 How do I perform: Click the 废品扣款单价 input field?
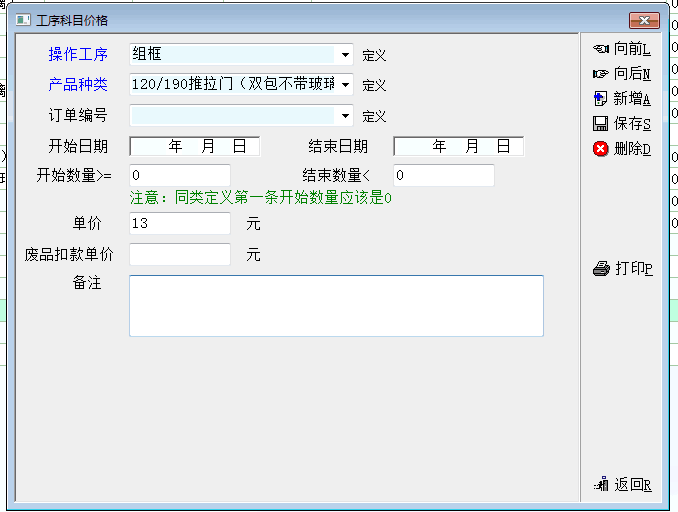tap(179, 254)
